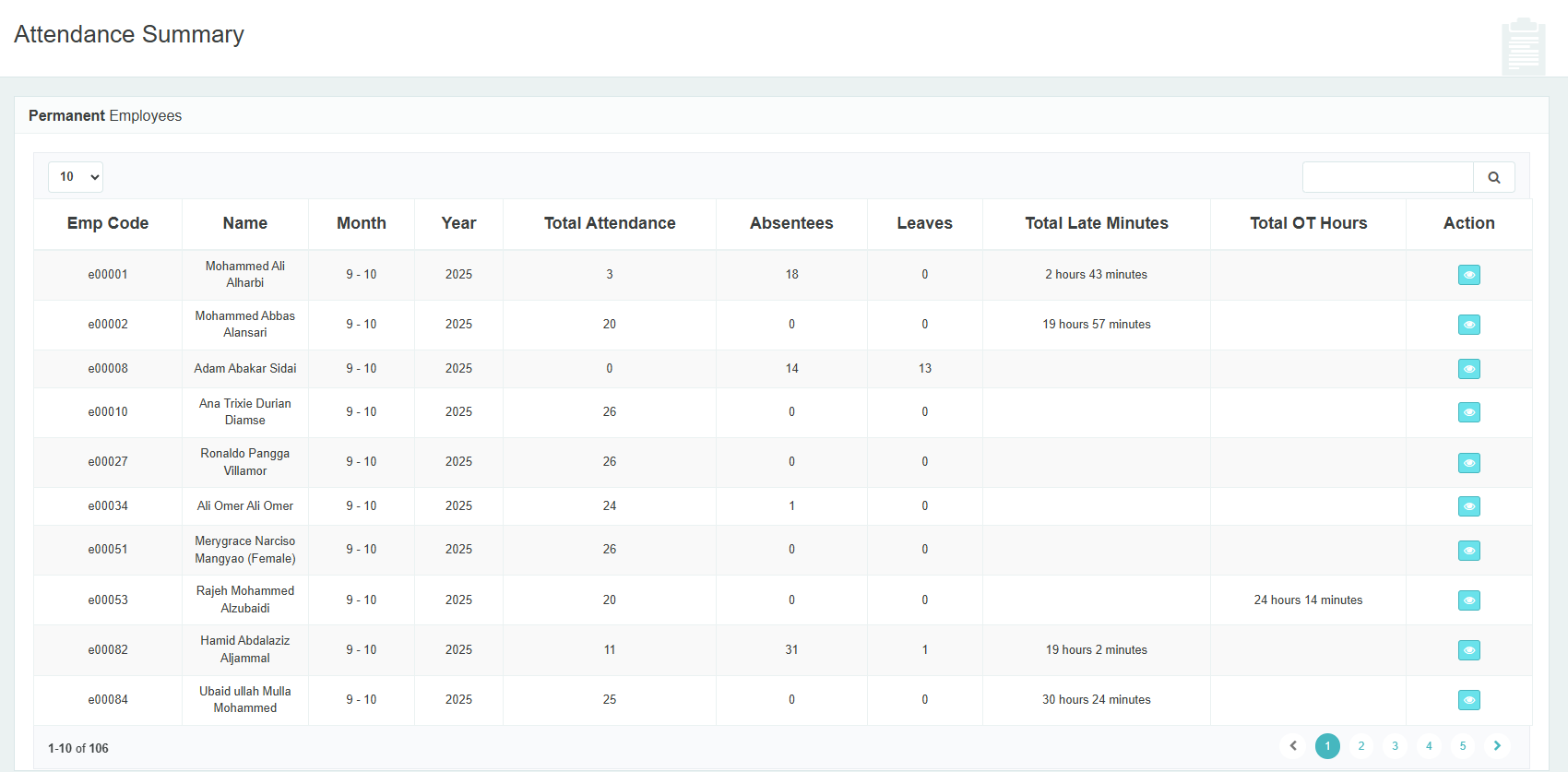
Task: View attendance details for Mohammed Ali Alharbi
Action: tap(1468, 275)
